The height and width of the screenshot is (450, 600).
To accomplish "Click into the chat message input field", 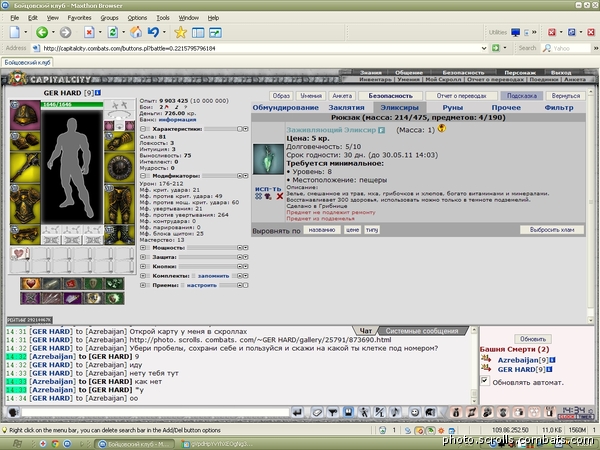I will 155,412.
